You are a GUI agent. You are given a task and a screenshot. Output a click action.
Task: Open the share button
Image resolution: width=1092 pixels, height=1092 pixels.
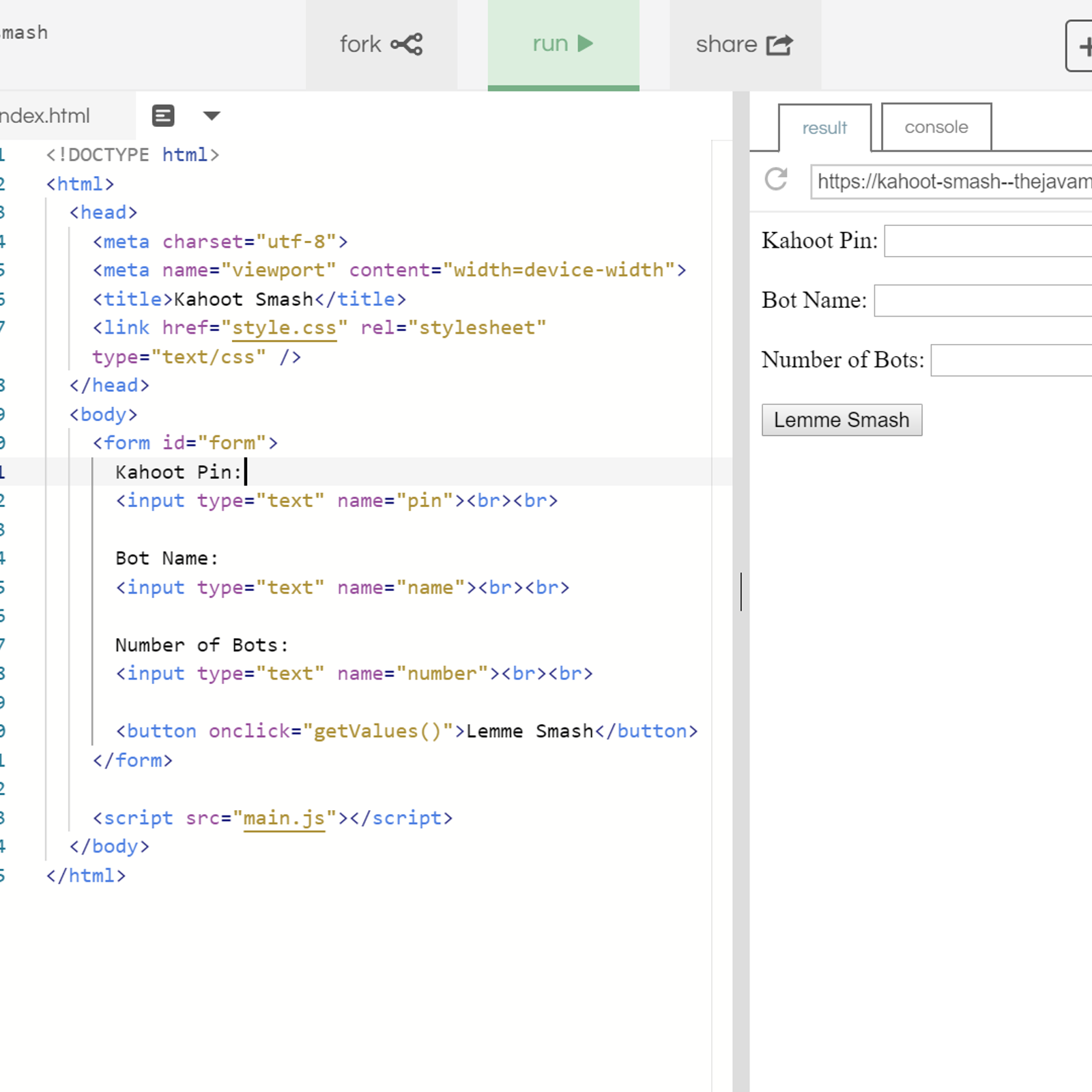(x=745, y=44)
